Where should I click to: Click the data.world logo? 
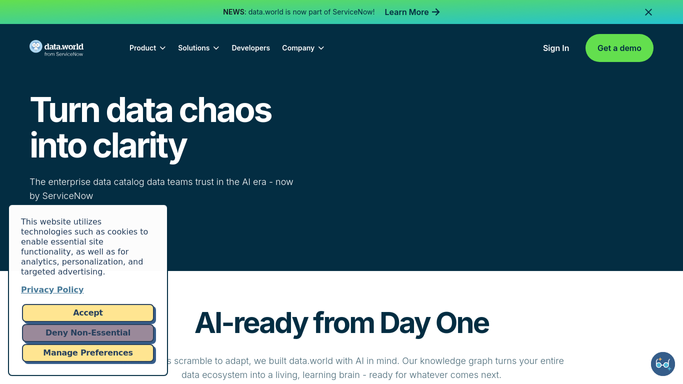(x=56, y=48)
